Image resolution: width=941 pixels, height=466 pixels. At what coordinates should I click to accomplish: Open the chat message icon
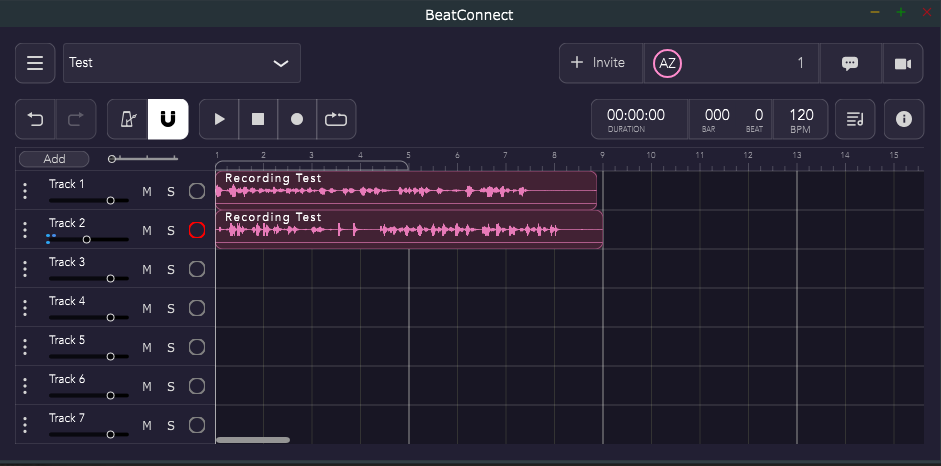tap(850, 63)
